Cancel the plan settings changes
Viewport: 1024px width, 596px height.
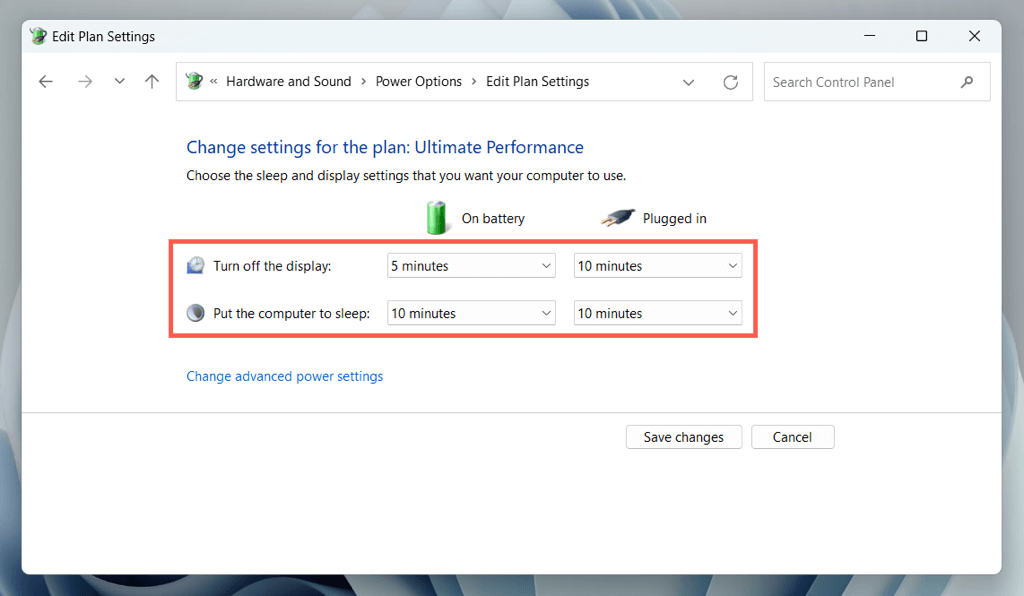[792, 437]
